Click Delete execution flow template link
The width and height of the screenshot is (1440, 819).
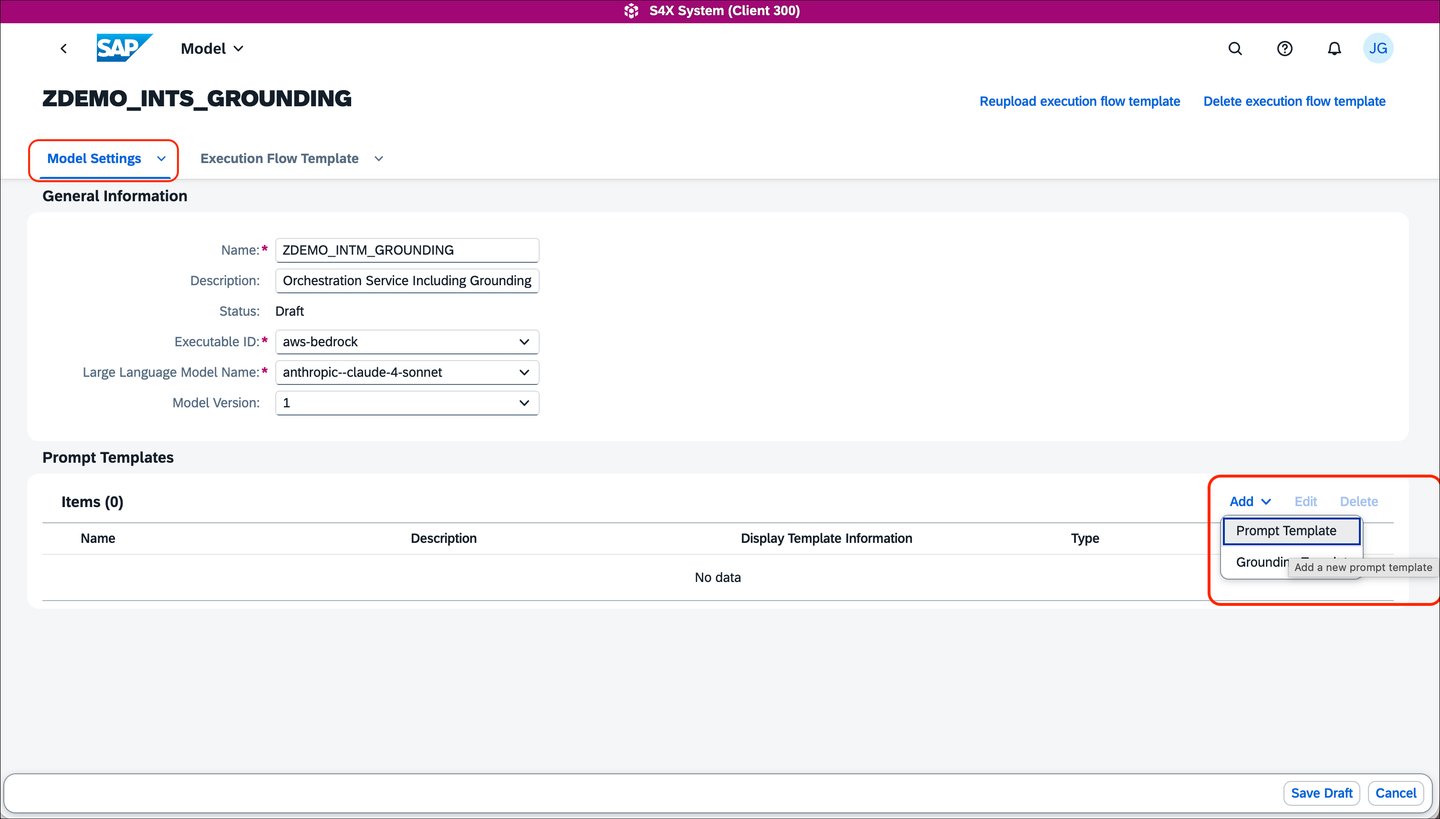[1294, 101]
